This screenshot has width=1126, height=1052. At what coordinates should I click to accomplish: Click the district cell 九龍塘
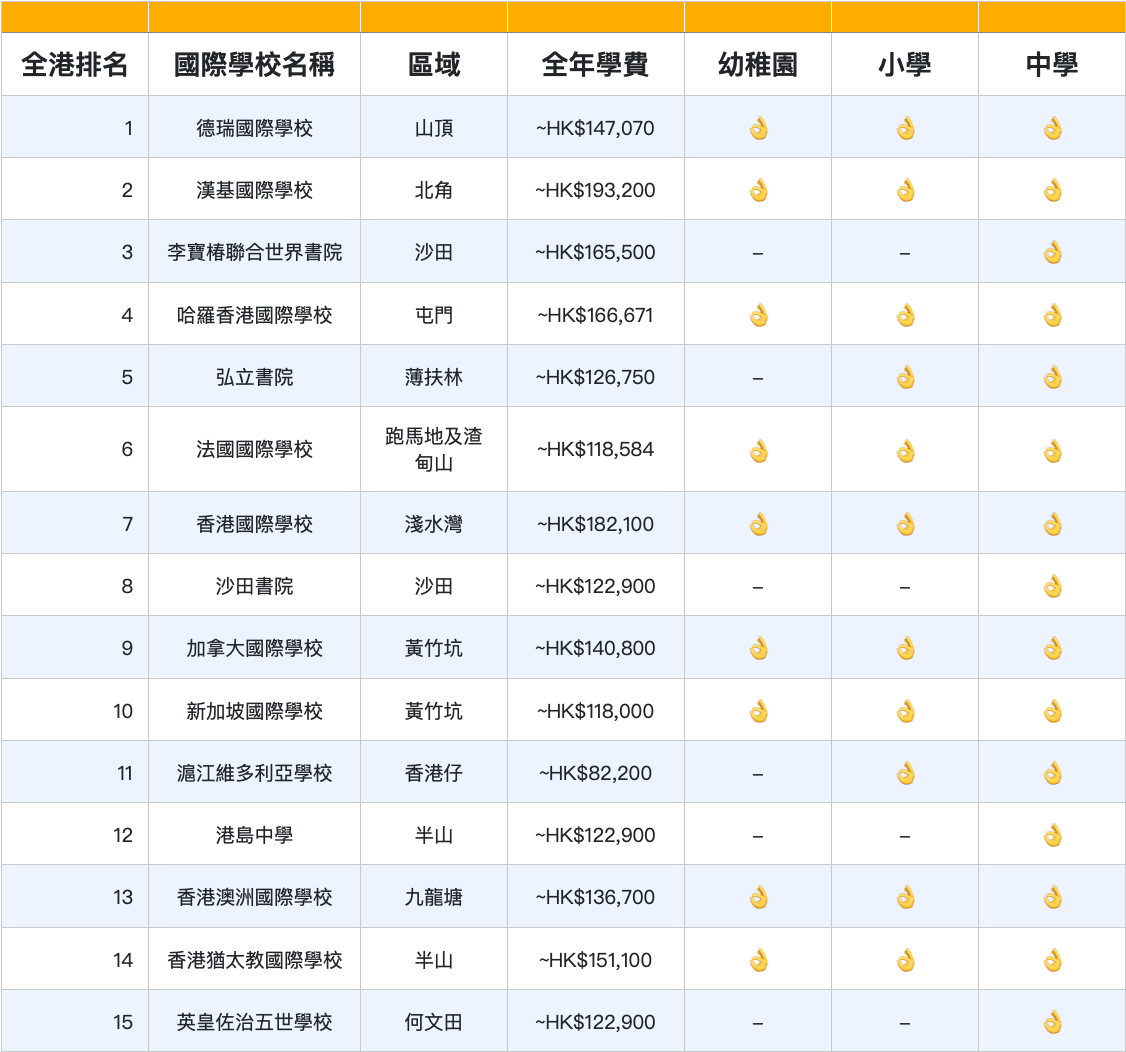point(434,897)
